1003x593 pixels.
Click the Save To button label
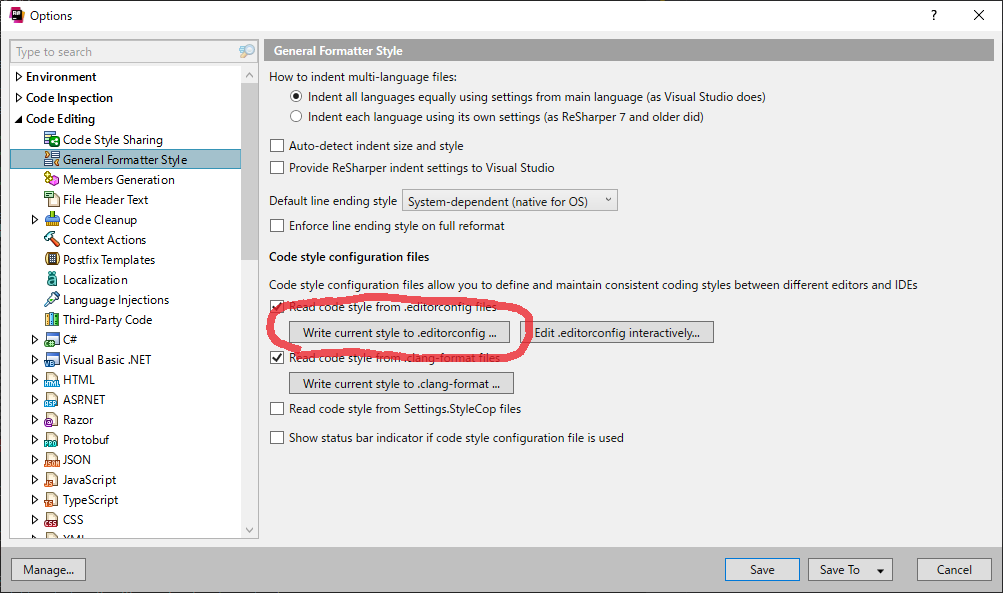point(840,569)
